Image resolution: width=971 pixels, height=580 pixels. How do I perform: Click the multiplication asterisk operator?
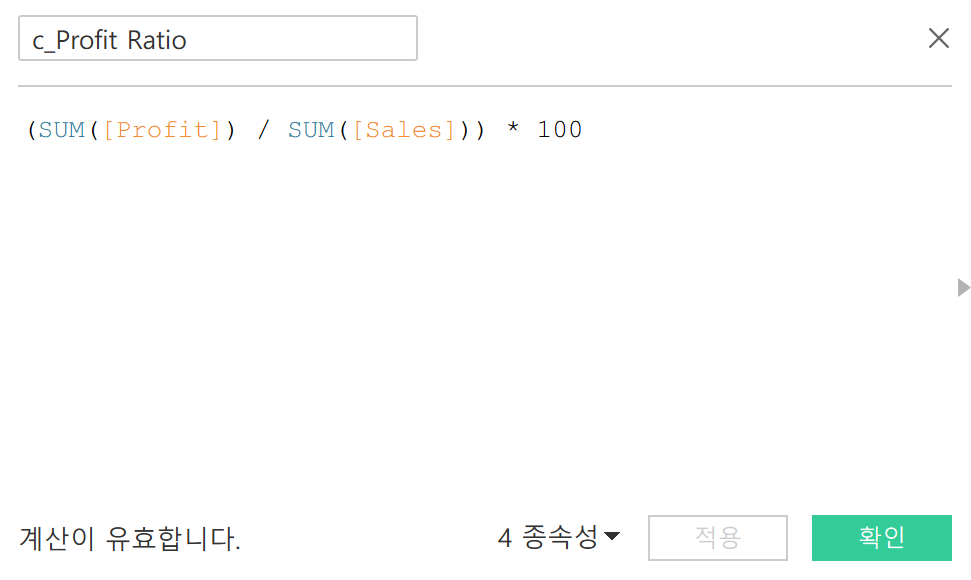pyautogui.click(x=512, y=130)
